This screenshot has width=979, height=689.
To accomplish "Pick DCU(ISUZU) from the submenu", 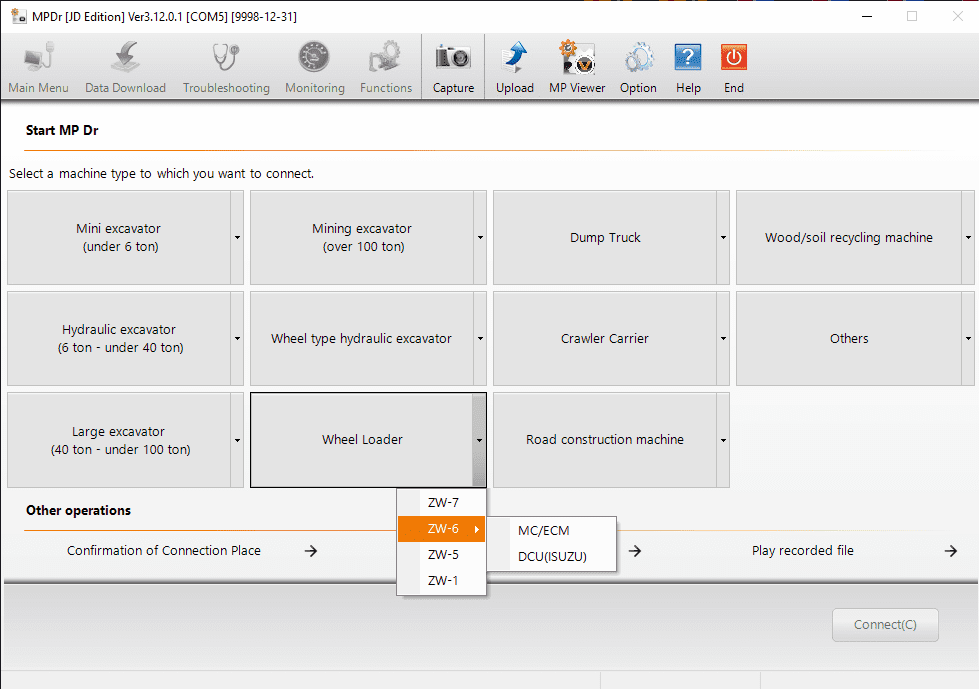I will [x=552, y=557].
